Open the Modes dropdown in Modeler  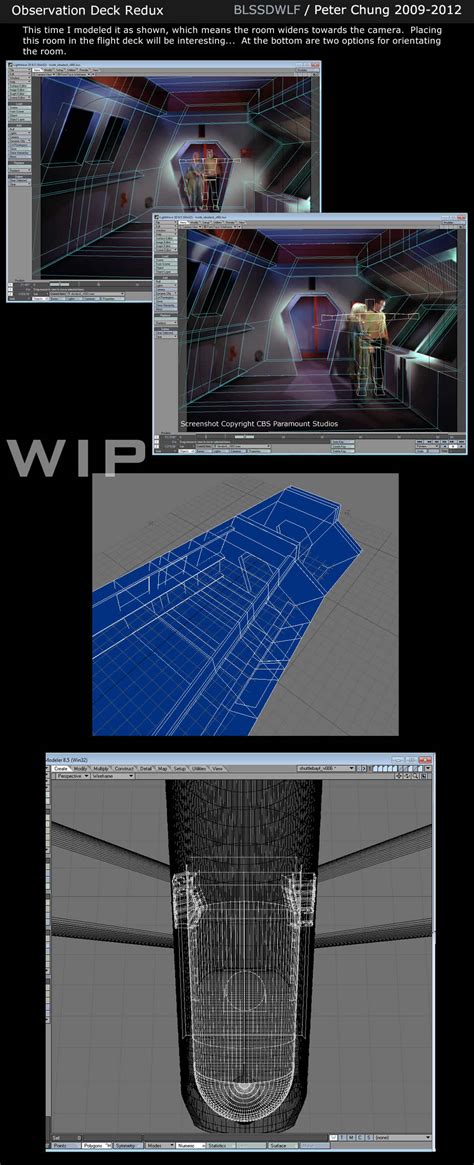tap(159, 1145)
